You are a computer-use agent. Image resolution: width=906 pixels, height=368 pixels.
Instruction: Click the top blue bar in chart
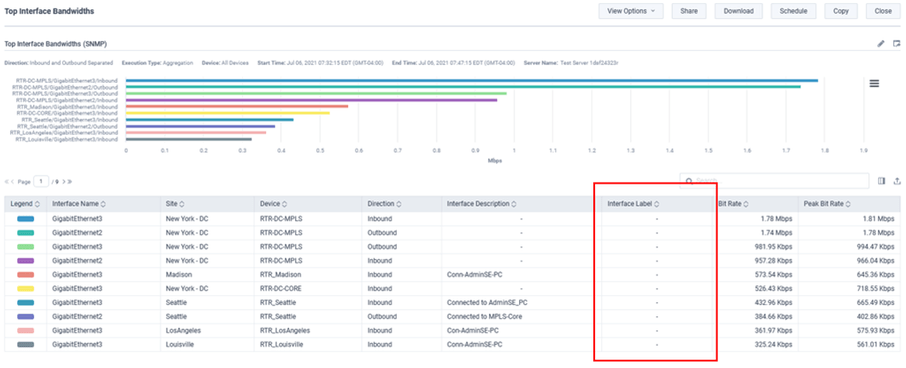pyautogui.click(x=471, y=80)
